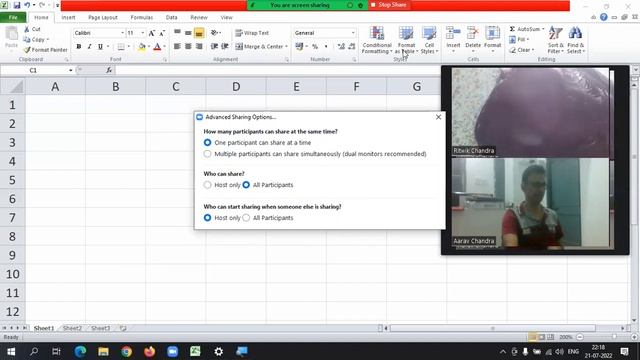
Task: Open the Sort & Filter dropdown
Action: [x=556, y=40]
